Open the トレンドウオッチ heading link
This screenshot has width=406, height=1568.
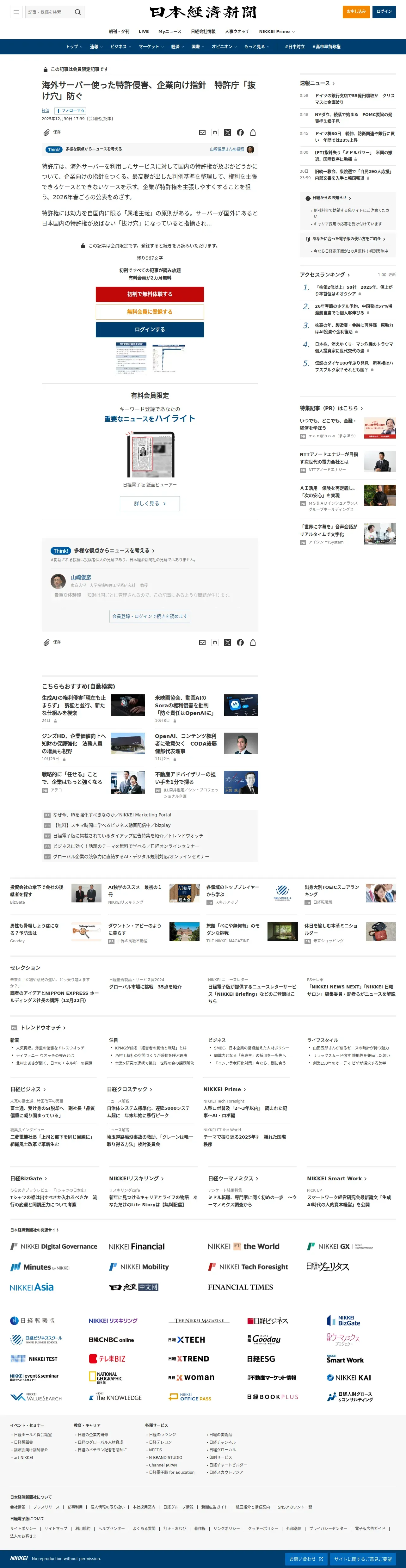coord(44,1028)
